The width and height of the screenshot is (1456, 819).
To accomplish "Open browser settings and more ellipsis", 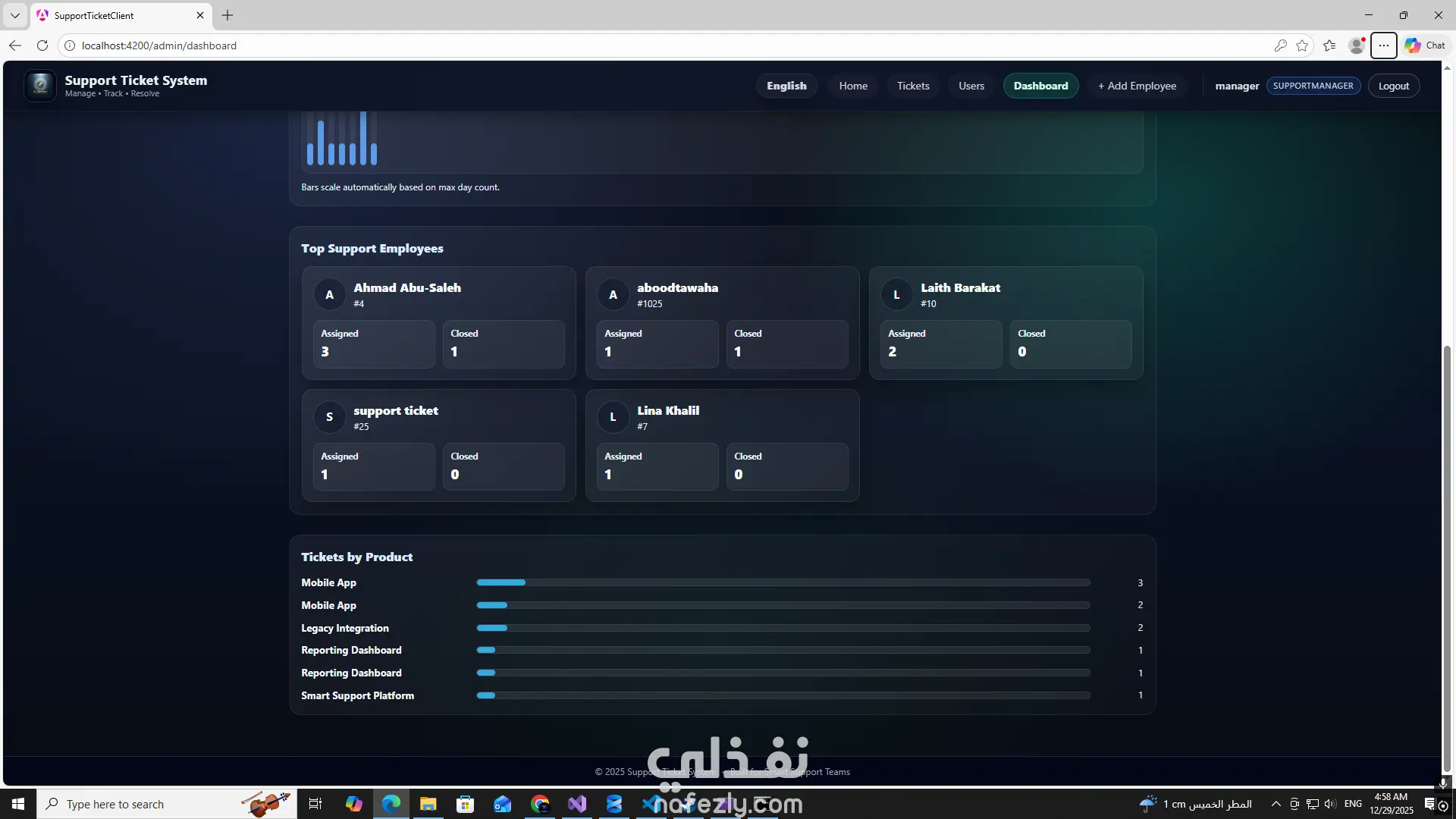I will click(1383, 45).
